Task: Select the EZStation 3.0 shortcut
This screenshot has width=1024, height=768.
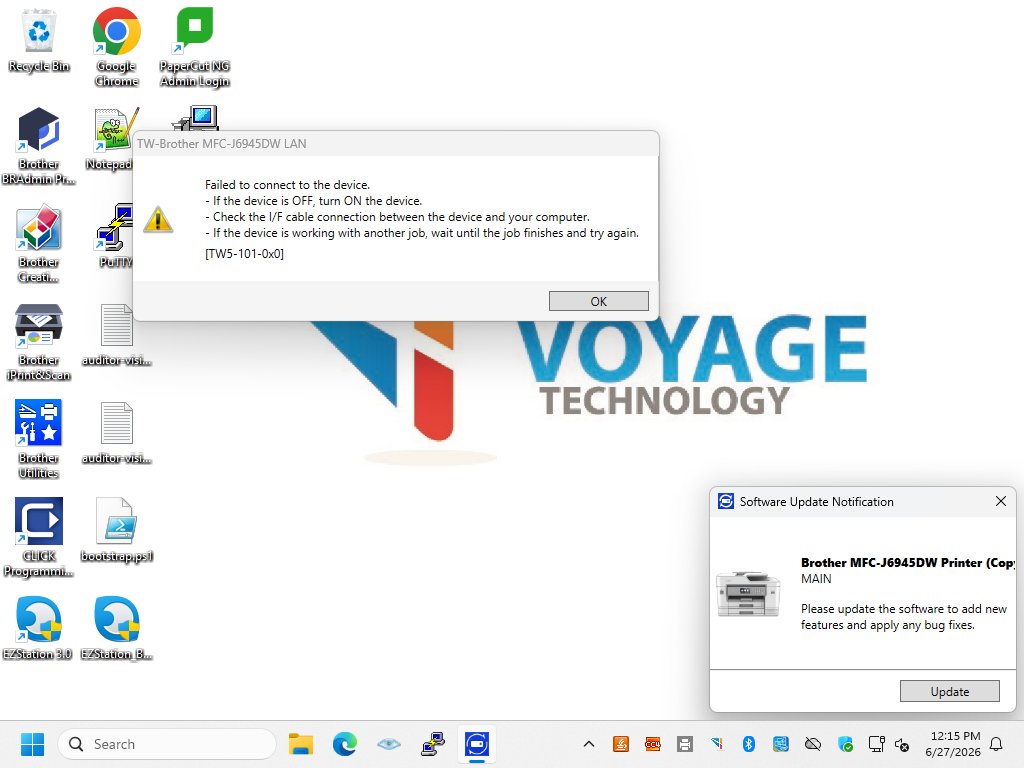Action: pos(37,628)
